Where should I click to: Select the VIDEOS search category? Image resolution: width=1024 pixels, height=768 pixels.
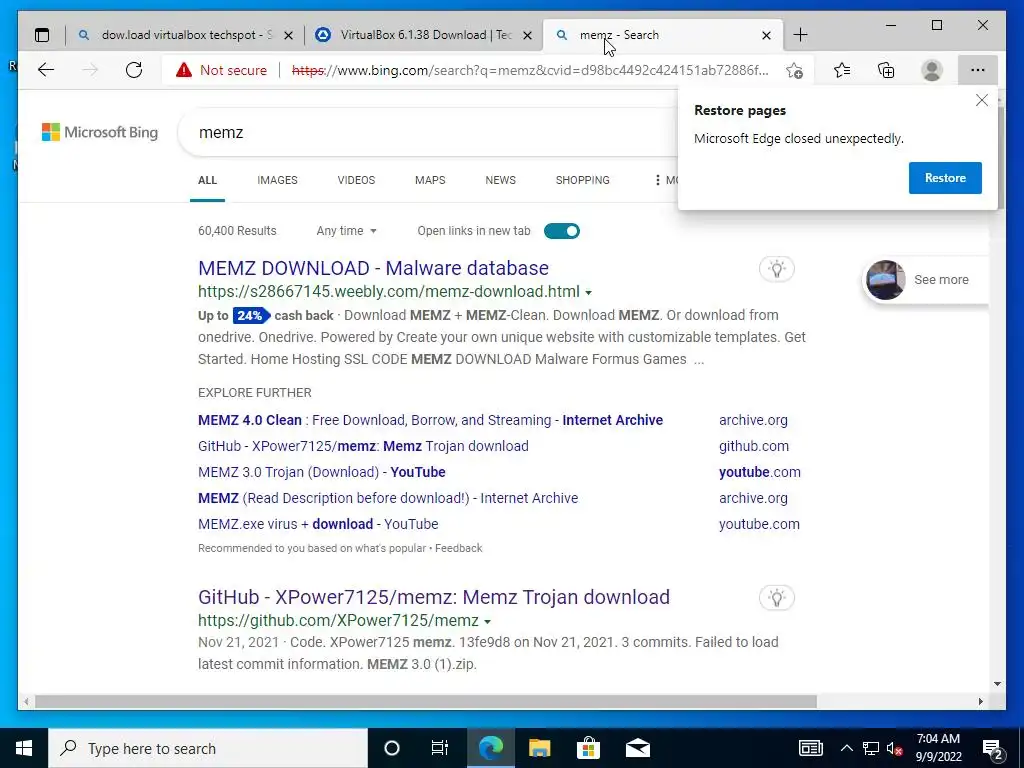click(356, 180)
